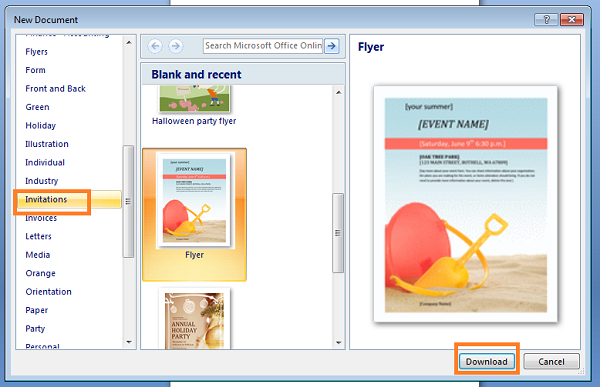This screenshot has width=600, height=387.
Task: Select Holiday category
Action: point(41,126)
